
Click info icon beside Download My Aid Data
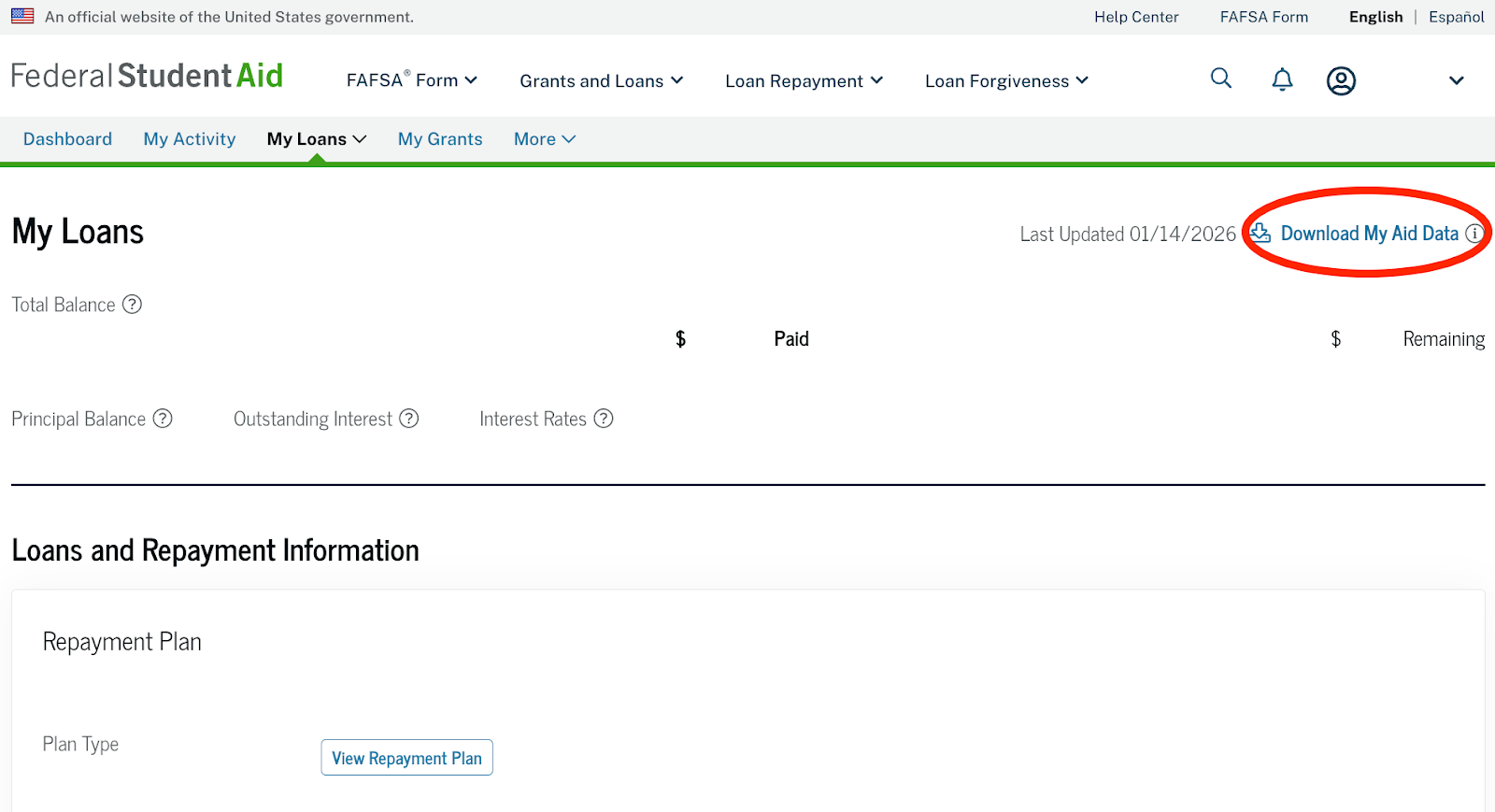coord(1474,234)
